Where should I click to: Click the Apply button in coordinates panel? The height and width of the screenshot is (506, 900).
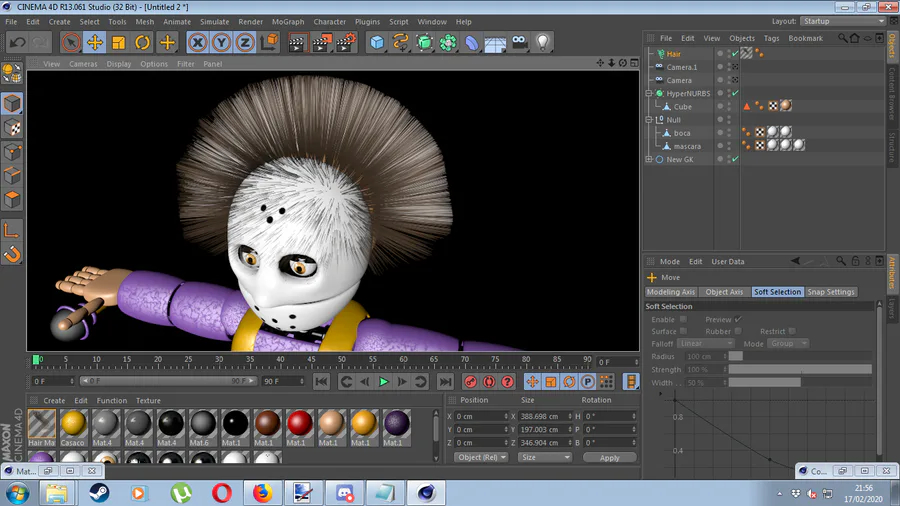tap(609, 457)
